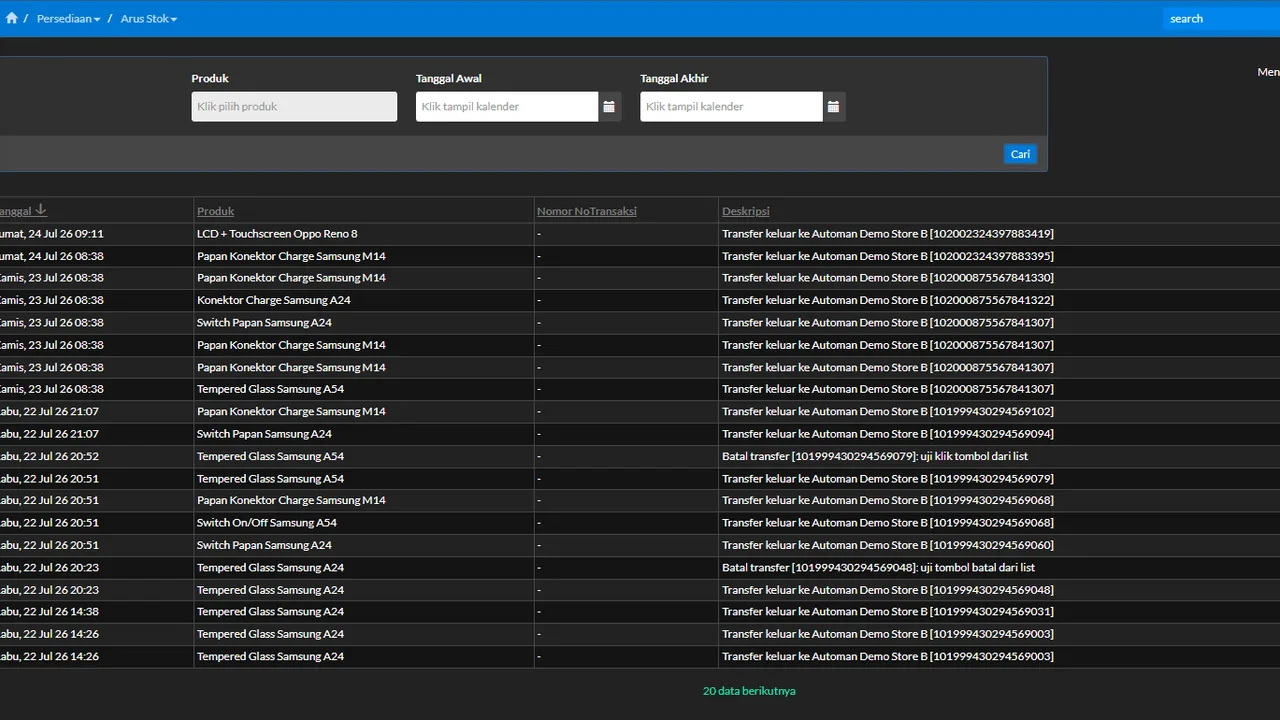Select description ending 102002324397883419
The height and width of the screenshot is (720, 1280).
(887, 234)
